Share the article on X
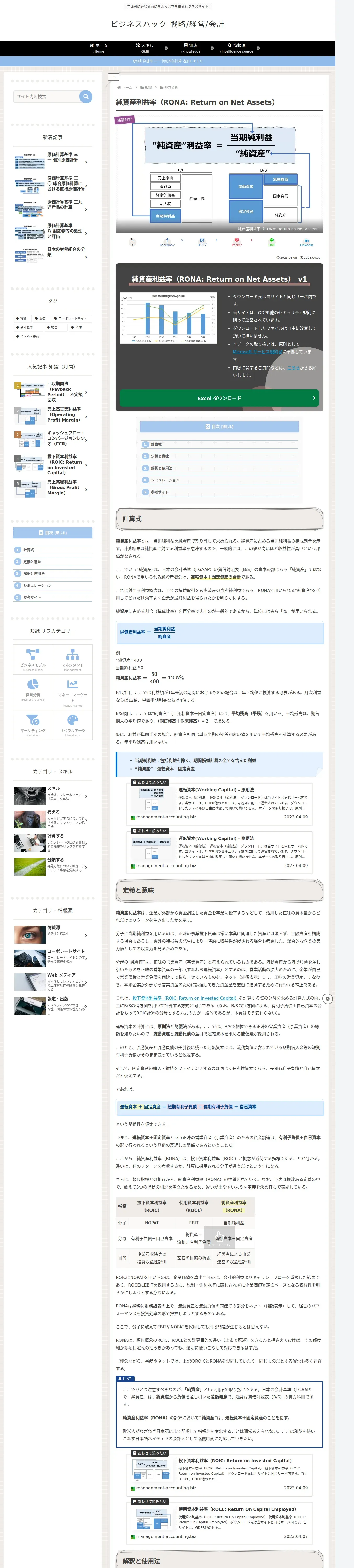 click(x=132, y=242)
